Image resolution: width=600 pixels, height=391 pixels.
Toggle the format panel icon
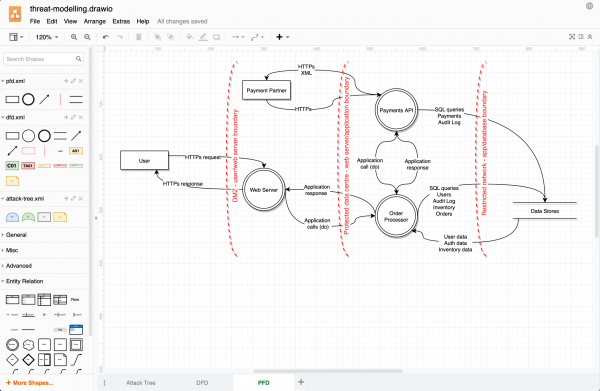coord(581,37)
